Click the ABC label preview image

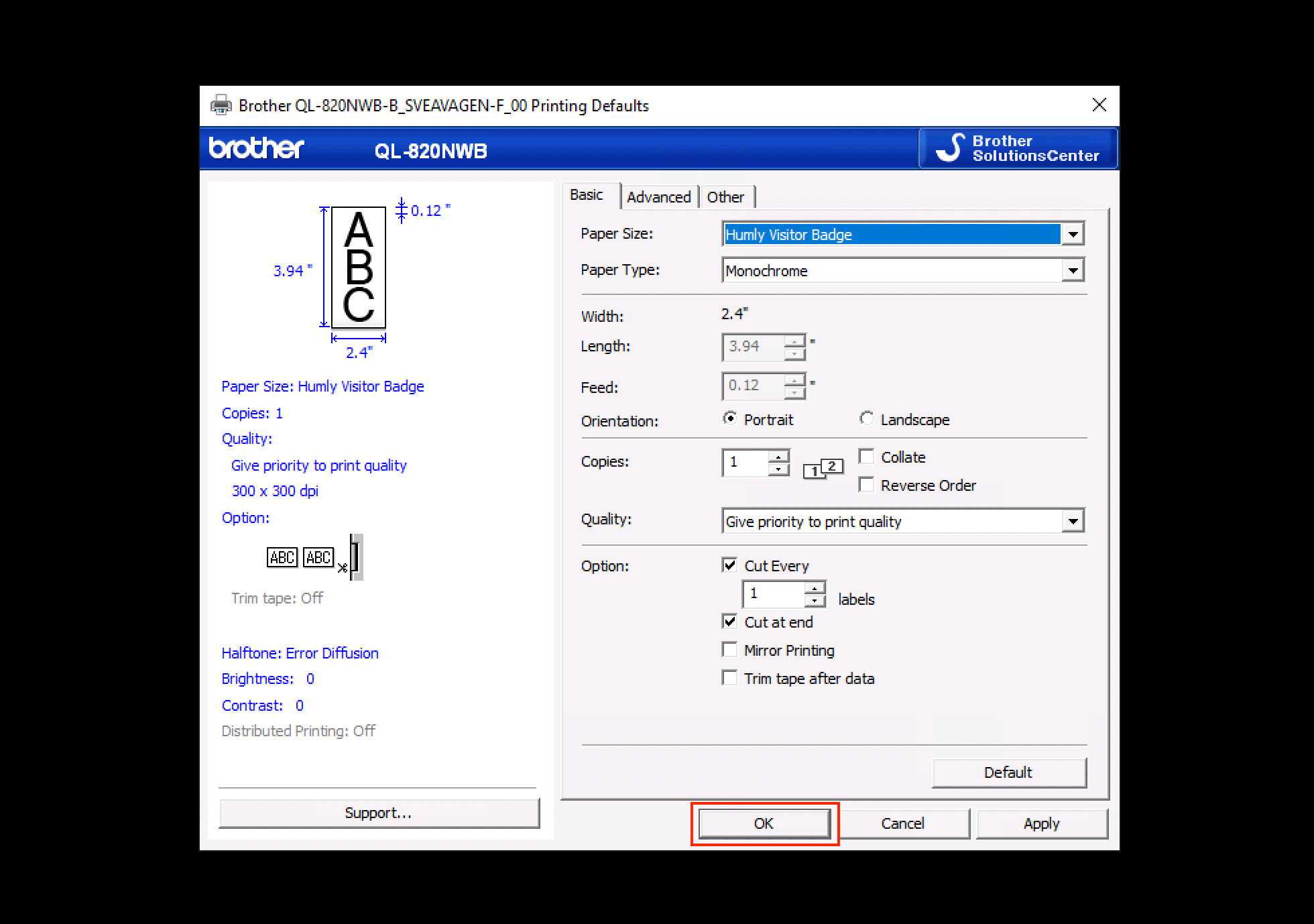point(359,268)
